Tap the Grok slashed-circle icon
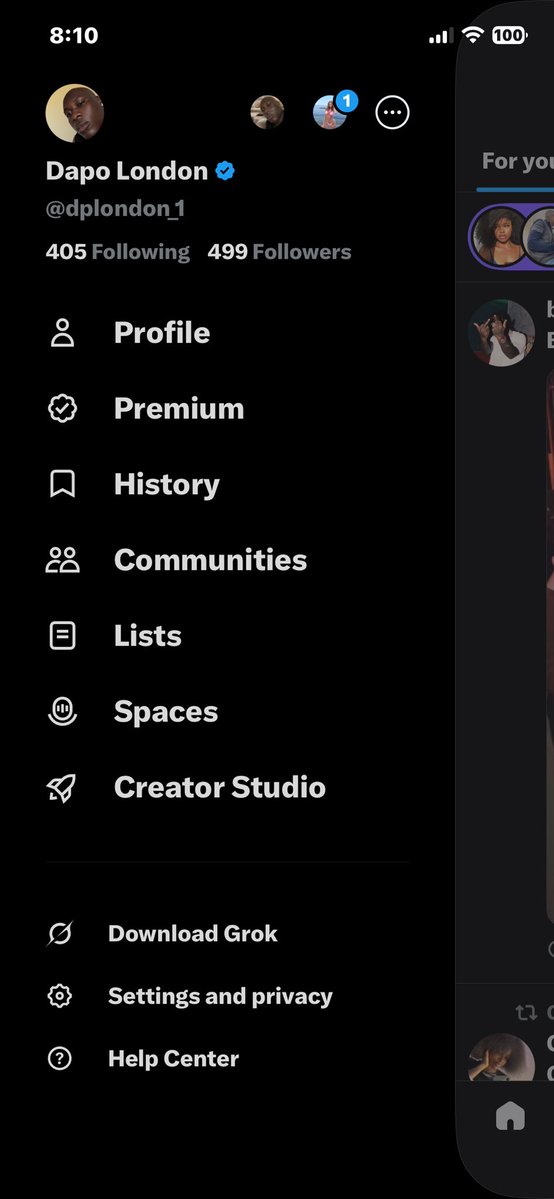The height and width of the screenshot is (1199, 554). coord(60,934)
